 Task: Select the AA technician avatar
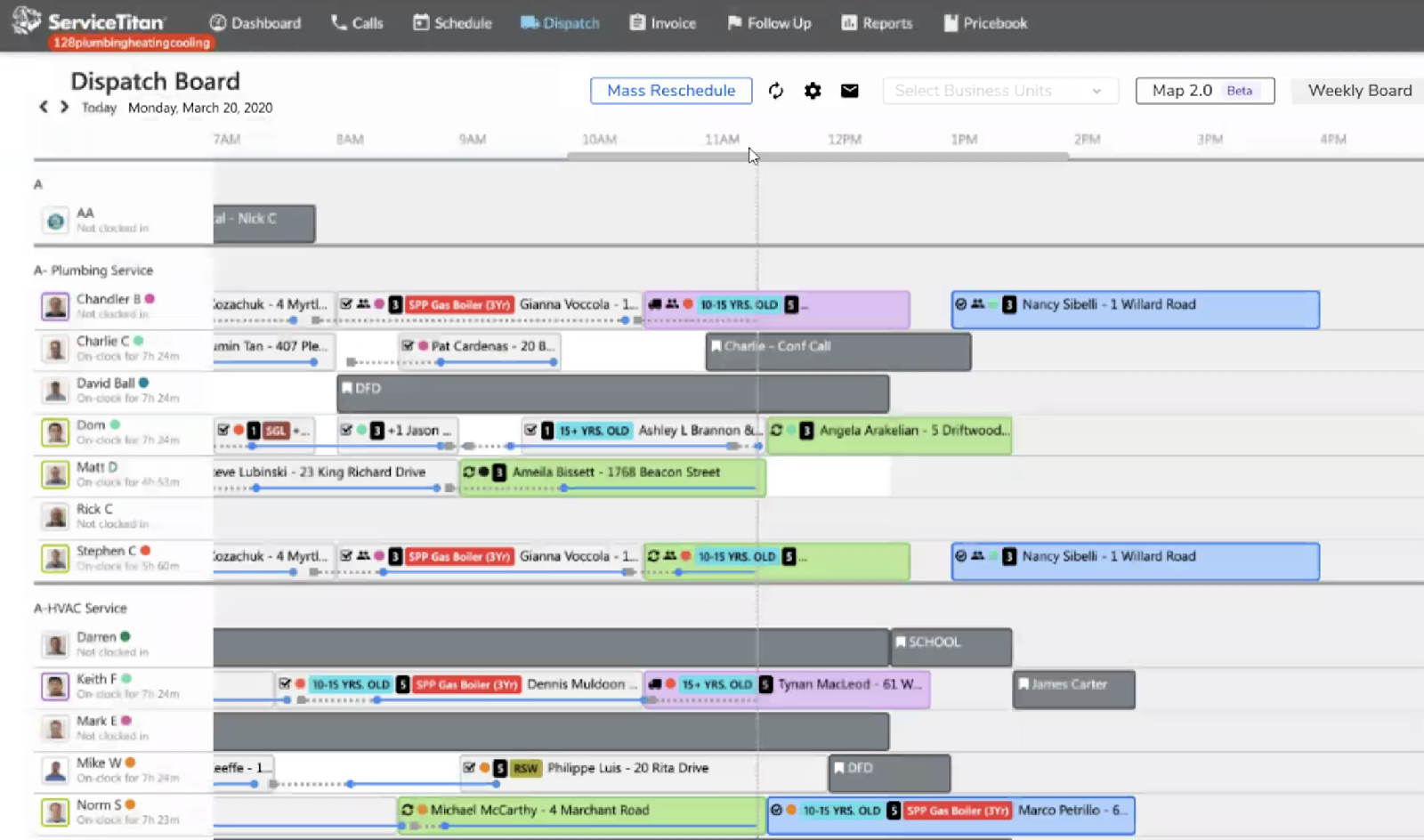pos(55,221)
